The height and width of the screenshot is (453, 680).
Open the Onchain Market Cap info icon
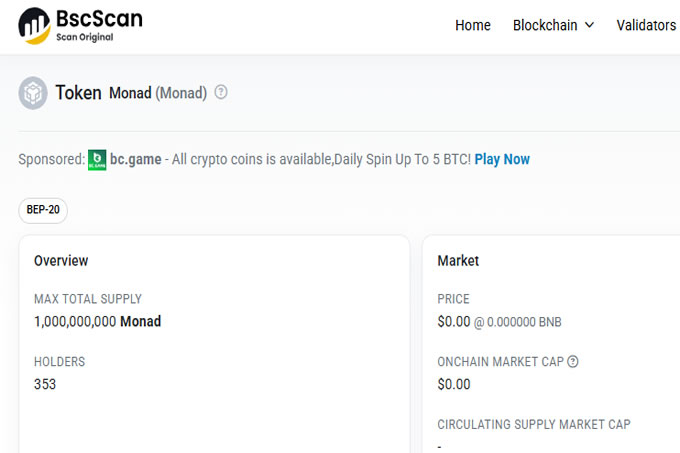(572, 361)
